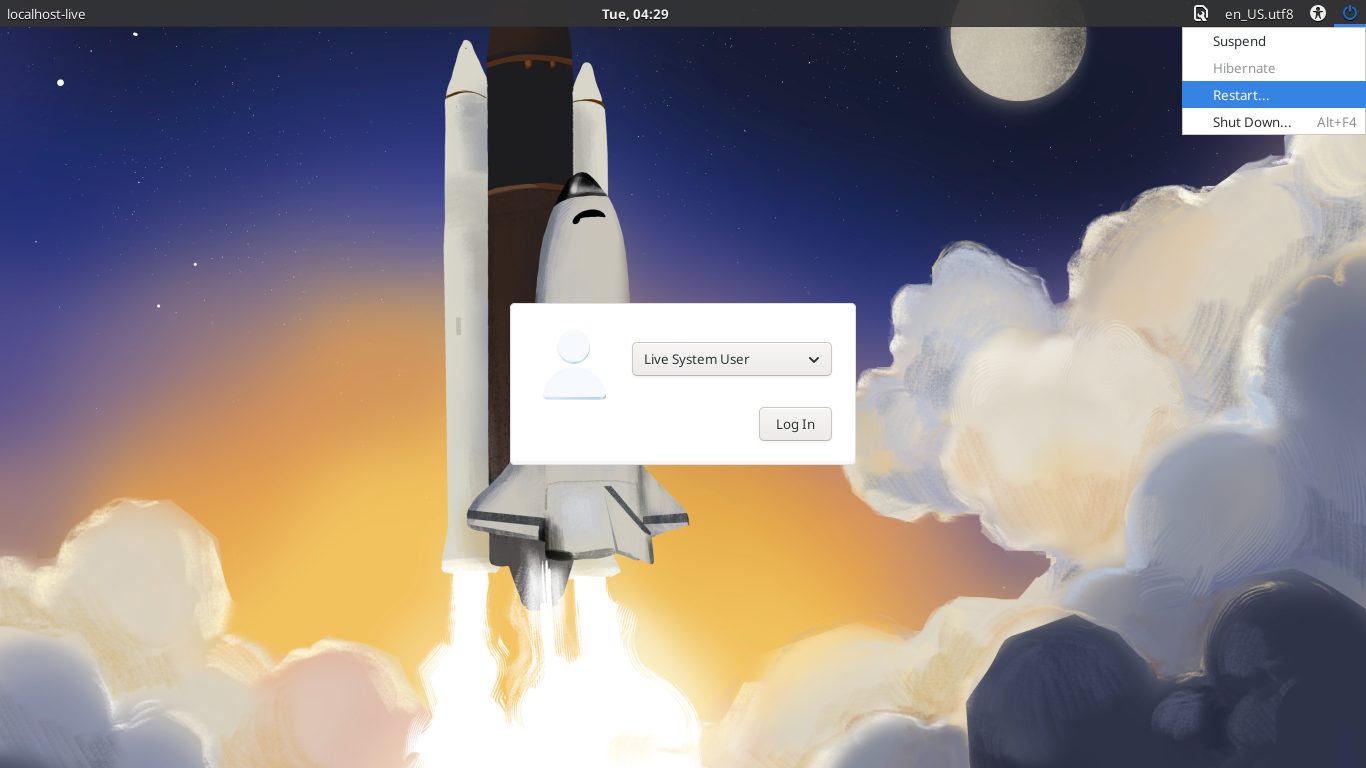Viewport: 1366px width, 768px height.
Task: Expand the Live System User dropdown
Action: pyautogui.click(x=732, y=359)
